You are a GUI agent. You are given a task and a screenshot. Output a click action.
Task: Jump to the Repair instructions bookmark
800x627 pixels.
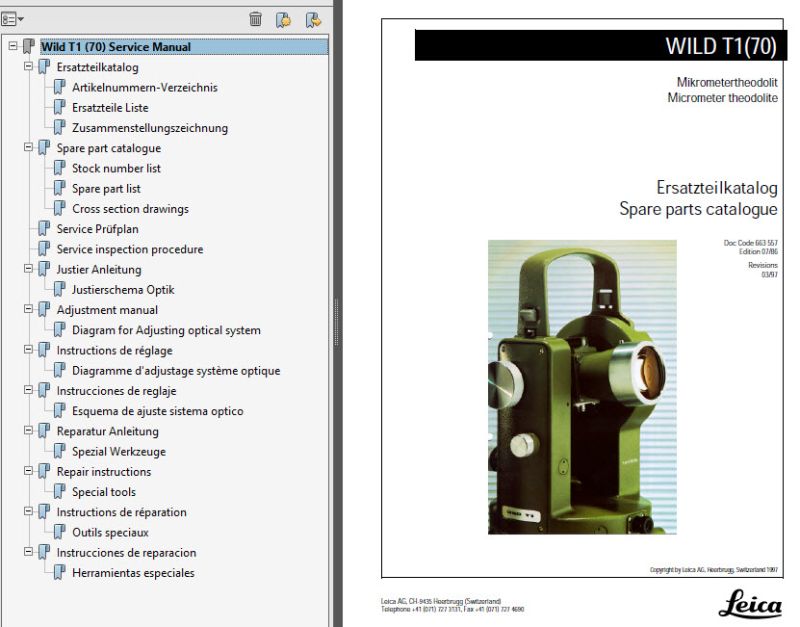[104, 472]
